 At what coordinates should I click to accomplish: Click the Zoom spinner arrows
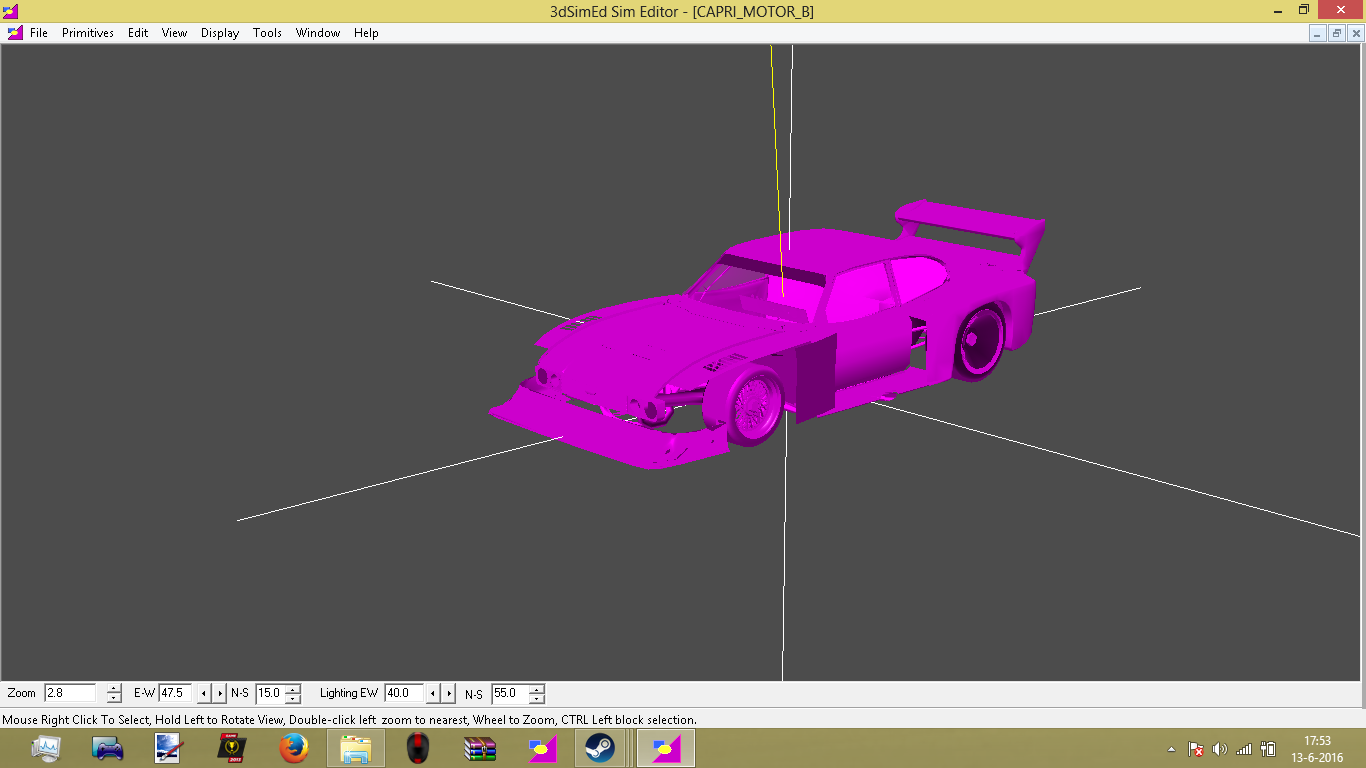(114, 693)
